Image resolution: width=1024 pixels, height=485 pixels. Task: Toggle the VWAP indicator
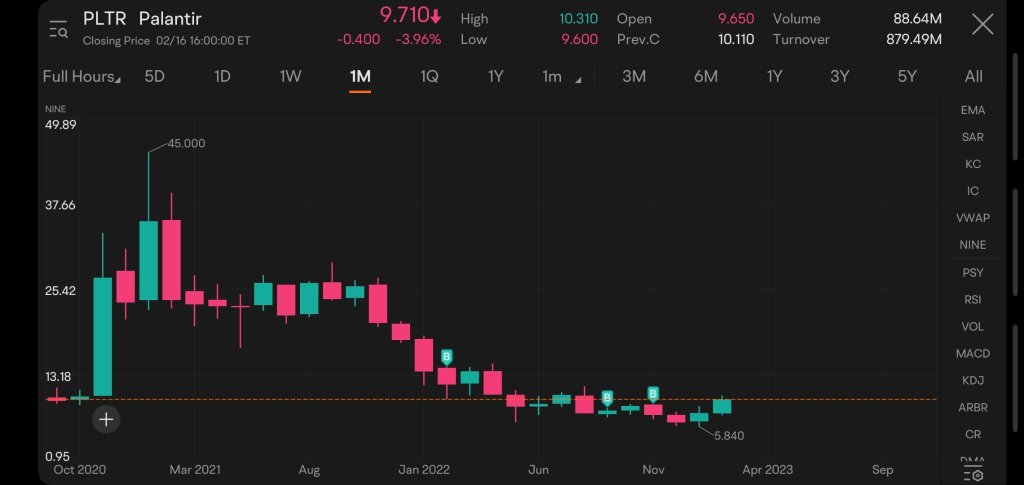pos(972,218)
